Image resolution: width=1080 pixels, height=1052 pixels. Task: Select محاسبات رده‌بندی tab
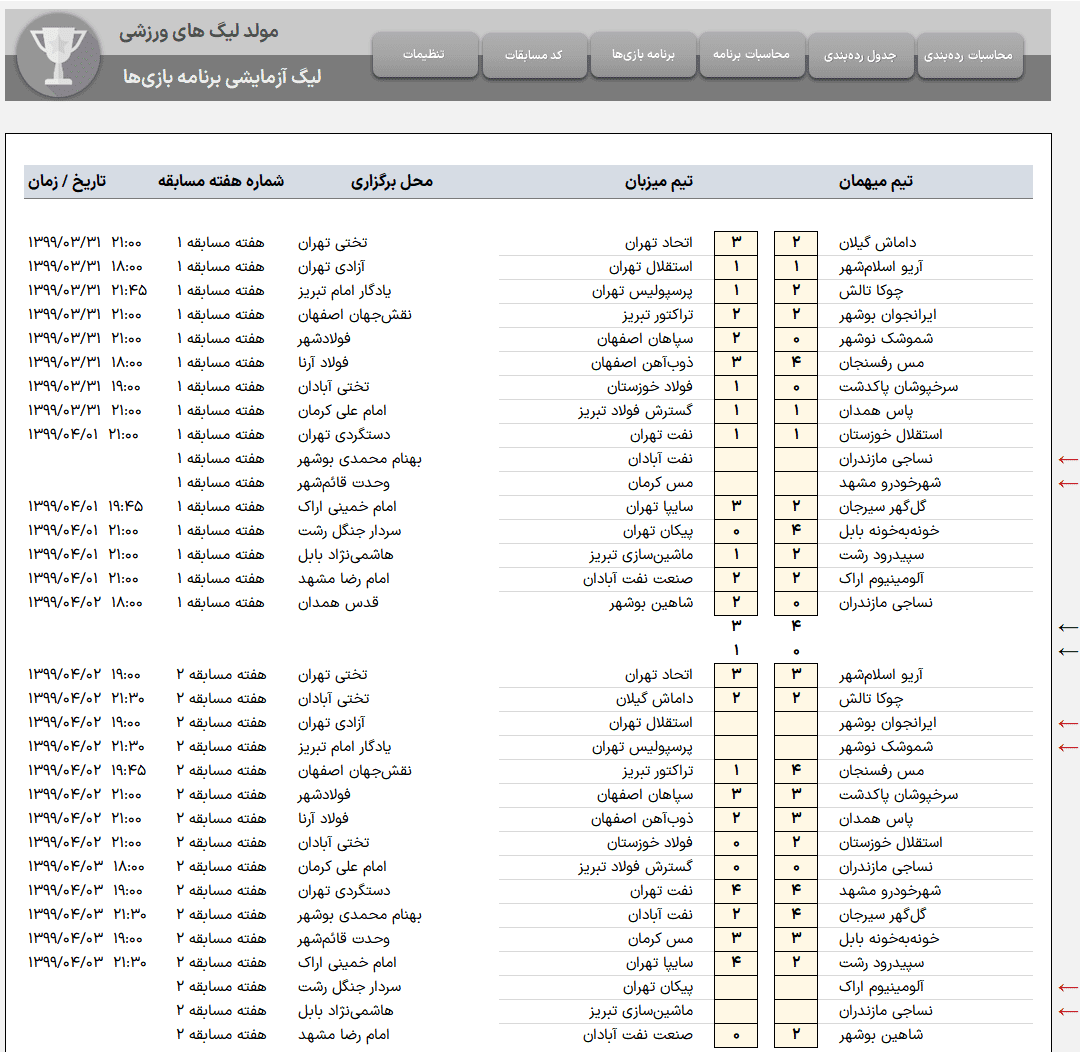tap(969, 54)
